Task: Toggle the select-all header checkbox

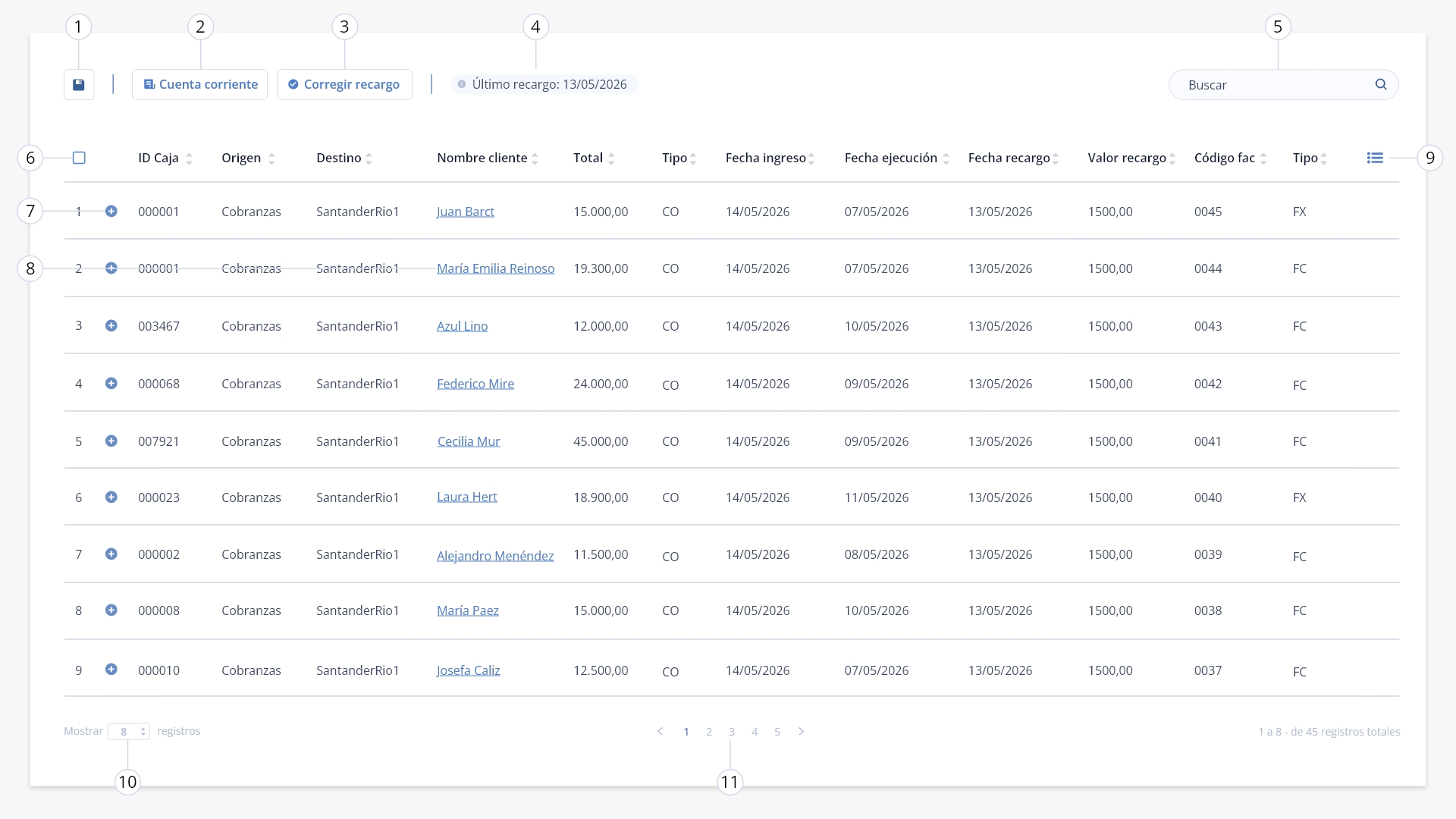Action: [79, 158]
